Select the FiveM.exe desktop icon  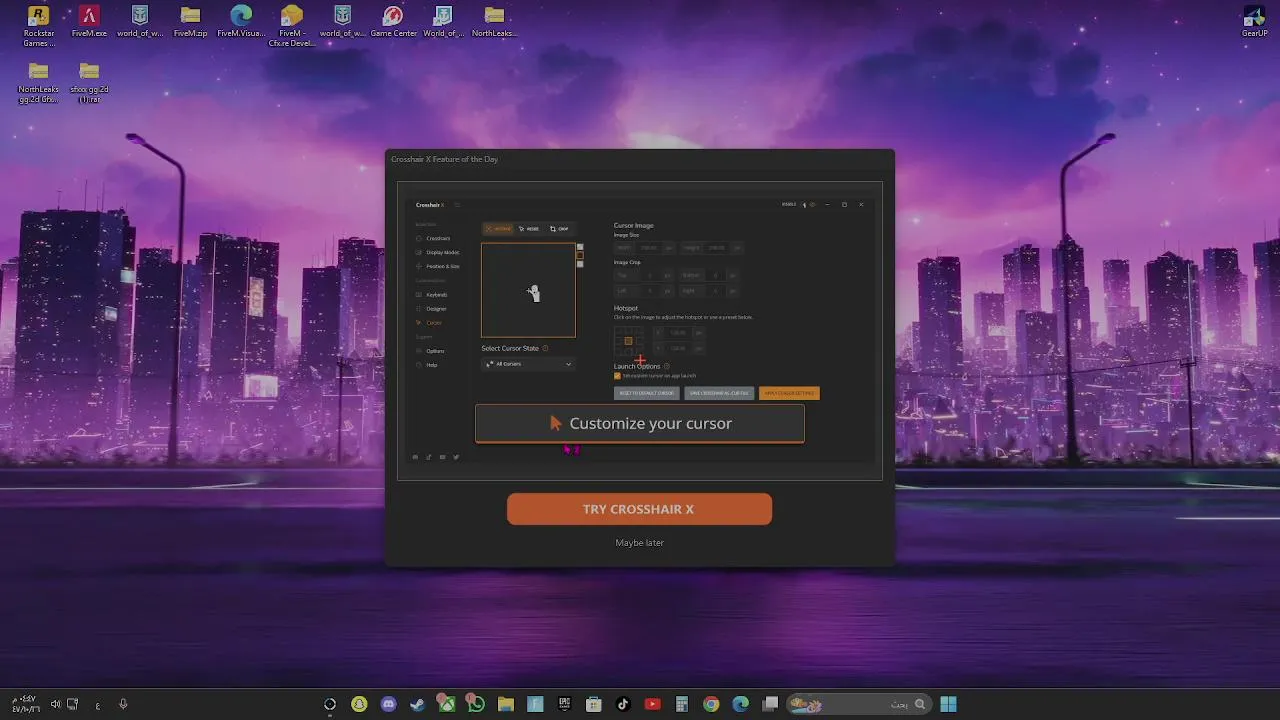pyautogui.click(x=89, y=22)
